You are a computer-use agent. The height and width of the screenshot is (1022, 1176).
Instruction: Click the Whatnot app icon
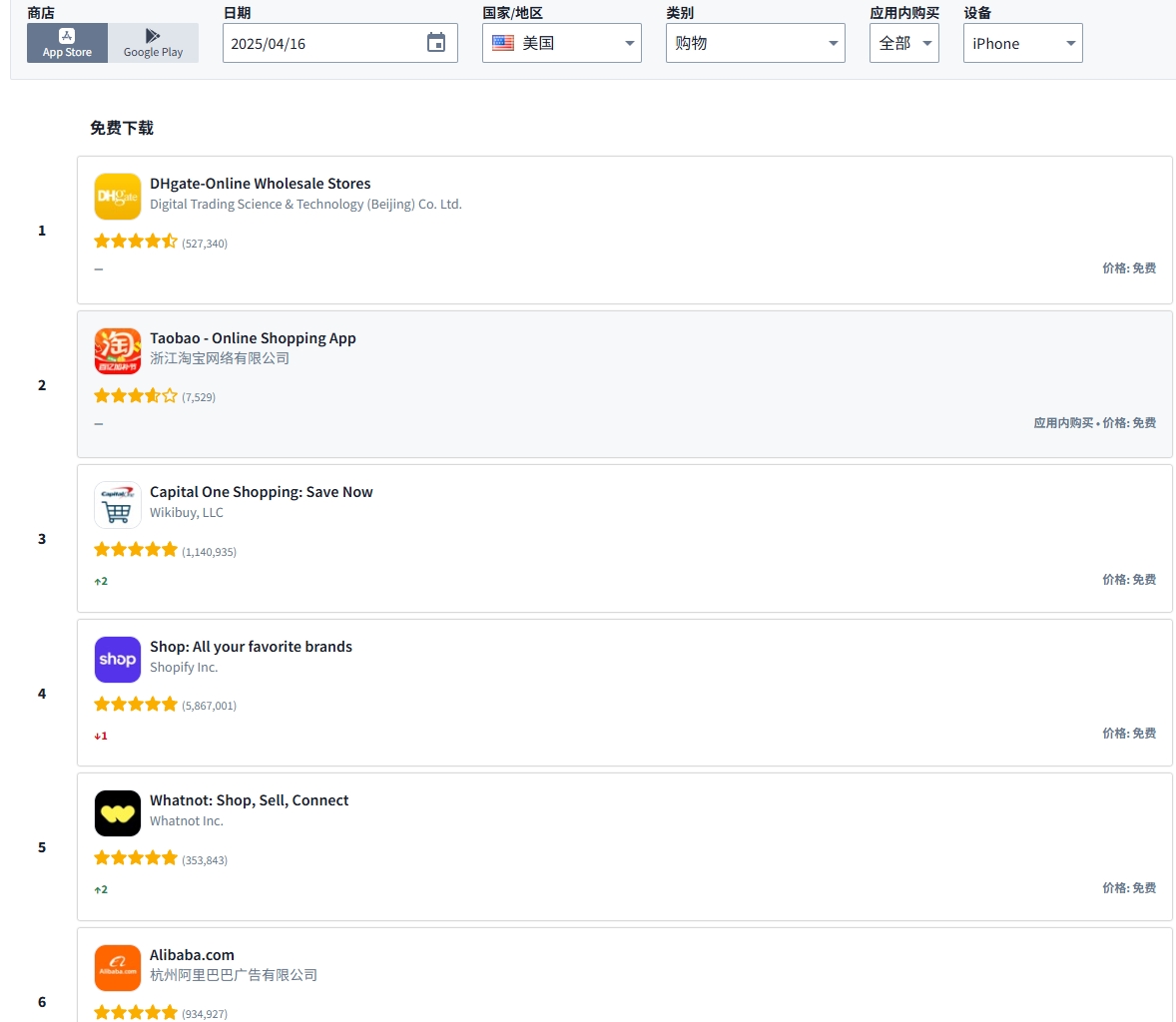[118, 812]
